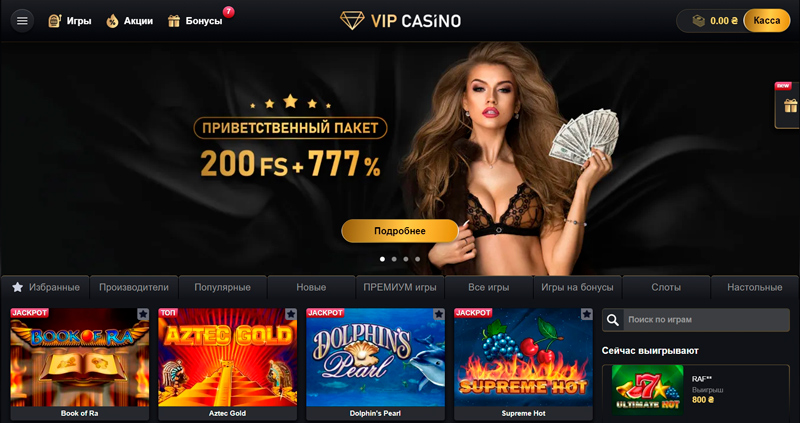Image resolution: width=800 pixels, height=423 pixels.
Task: Click the Подробнее banner button
Action: click(x=400, y=231)
